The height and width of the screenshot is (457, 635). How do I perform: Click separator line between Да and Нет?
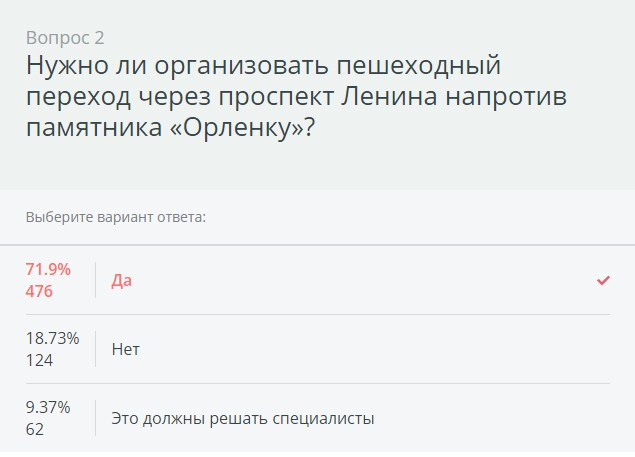click(318, 314)
